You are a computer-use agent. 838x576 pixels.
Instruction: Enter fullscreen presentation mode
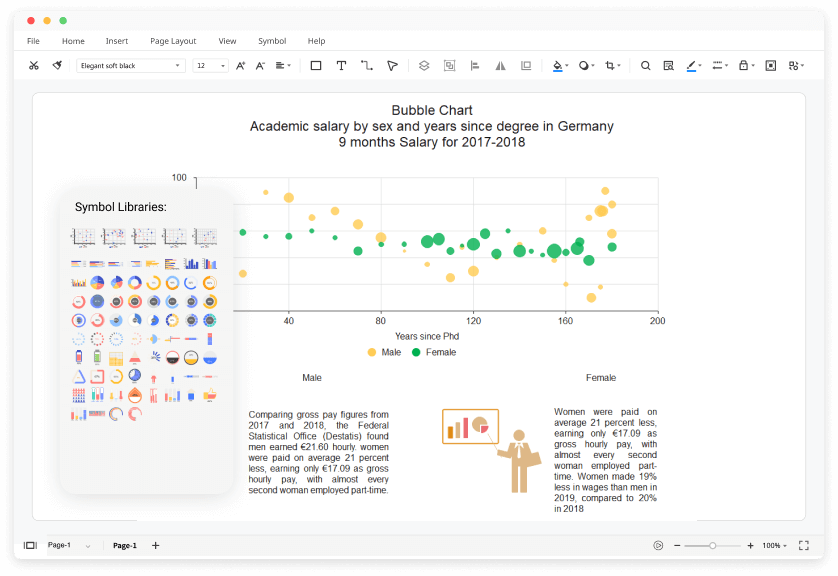click(803, 545)
